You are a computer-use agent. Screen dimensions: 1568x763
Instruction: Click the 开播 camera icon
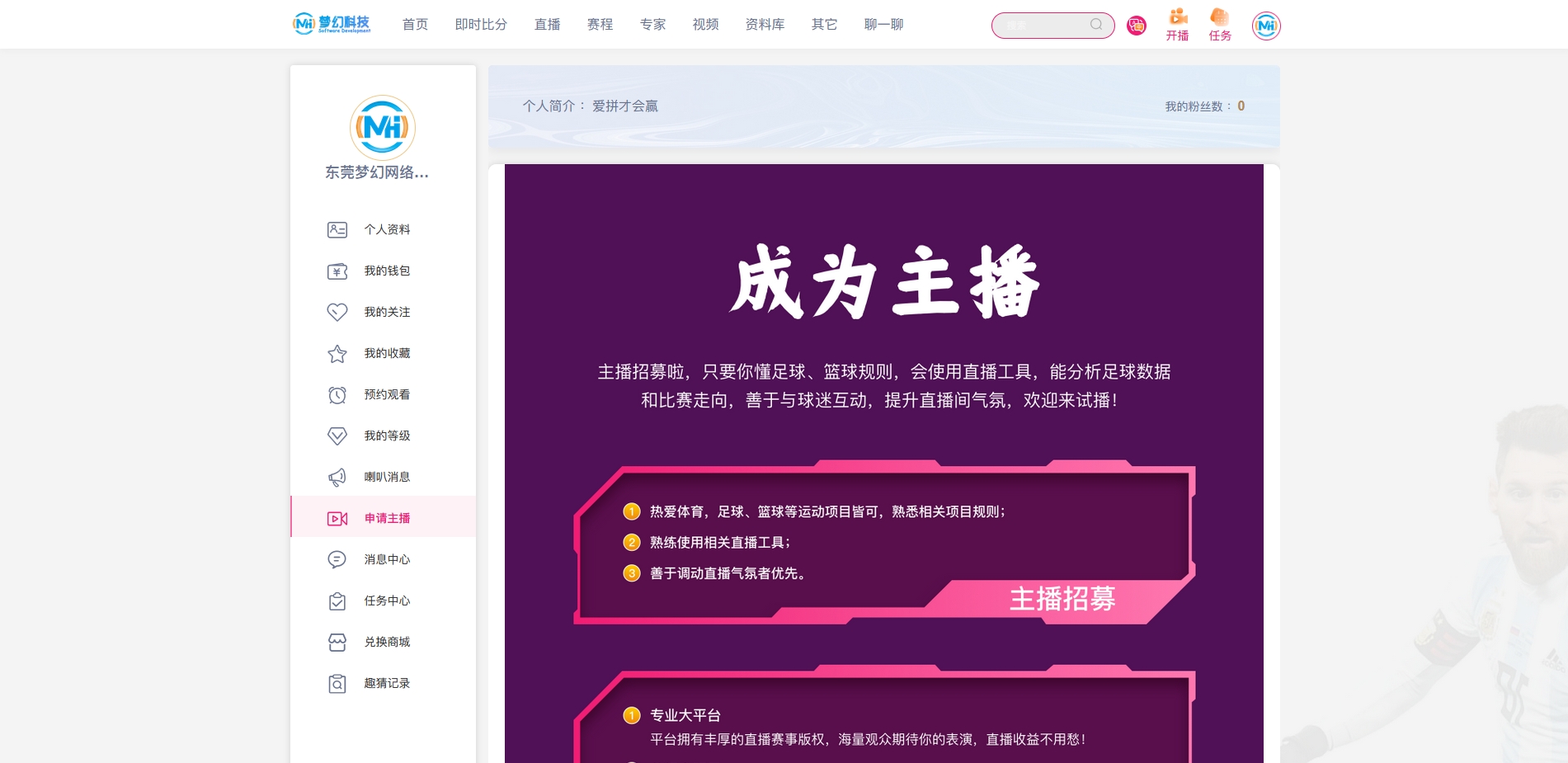[1178, 16]
